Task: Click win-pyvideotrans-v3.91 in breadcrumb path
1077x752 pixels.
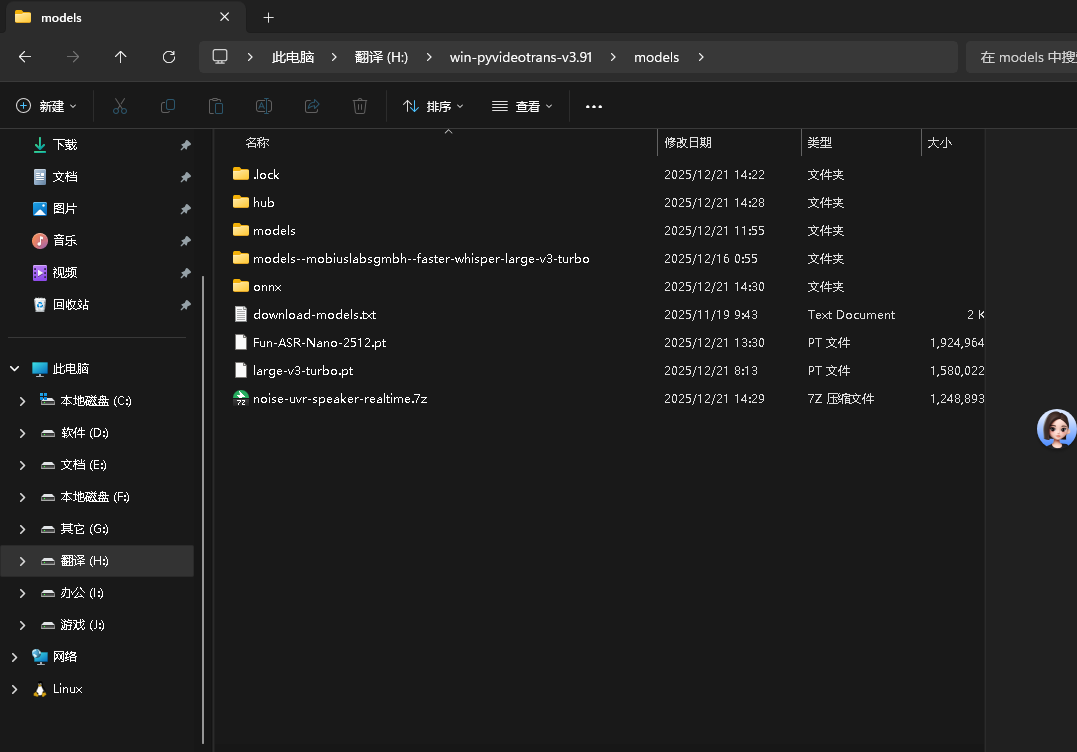Action: pyautogui.click(x=520, y=57)
